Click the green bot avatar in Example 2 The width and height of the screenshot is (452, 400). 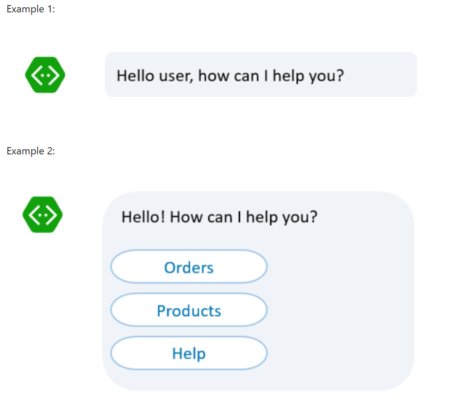click(42, 215)
